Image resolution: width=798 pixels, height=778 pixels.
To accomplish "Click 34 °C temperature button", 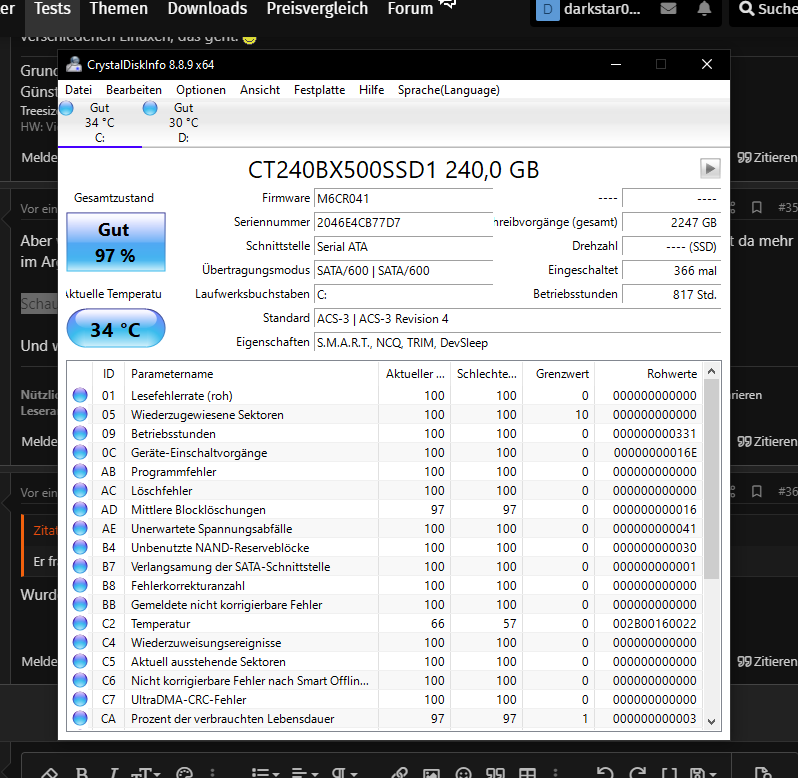I will (x=116, y=329).
